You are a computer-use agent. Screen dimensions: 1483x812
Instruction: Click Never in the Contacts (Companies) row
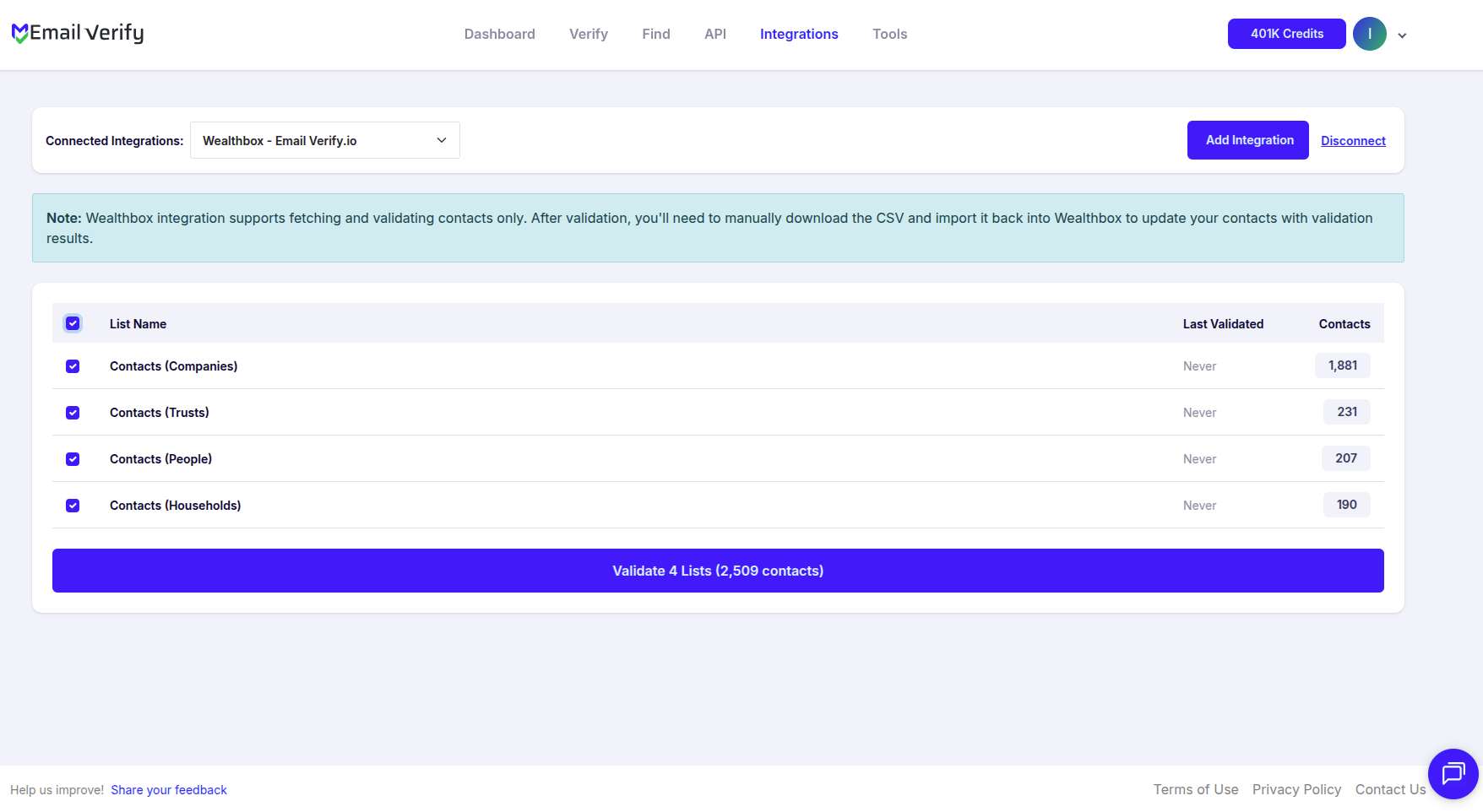pos(1199,366)
